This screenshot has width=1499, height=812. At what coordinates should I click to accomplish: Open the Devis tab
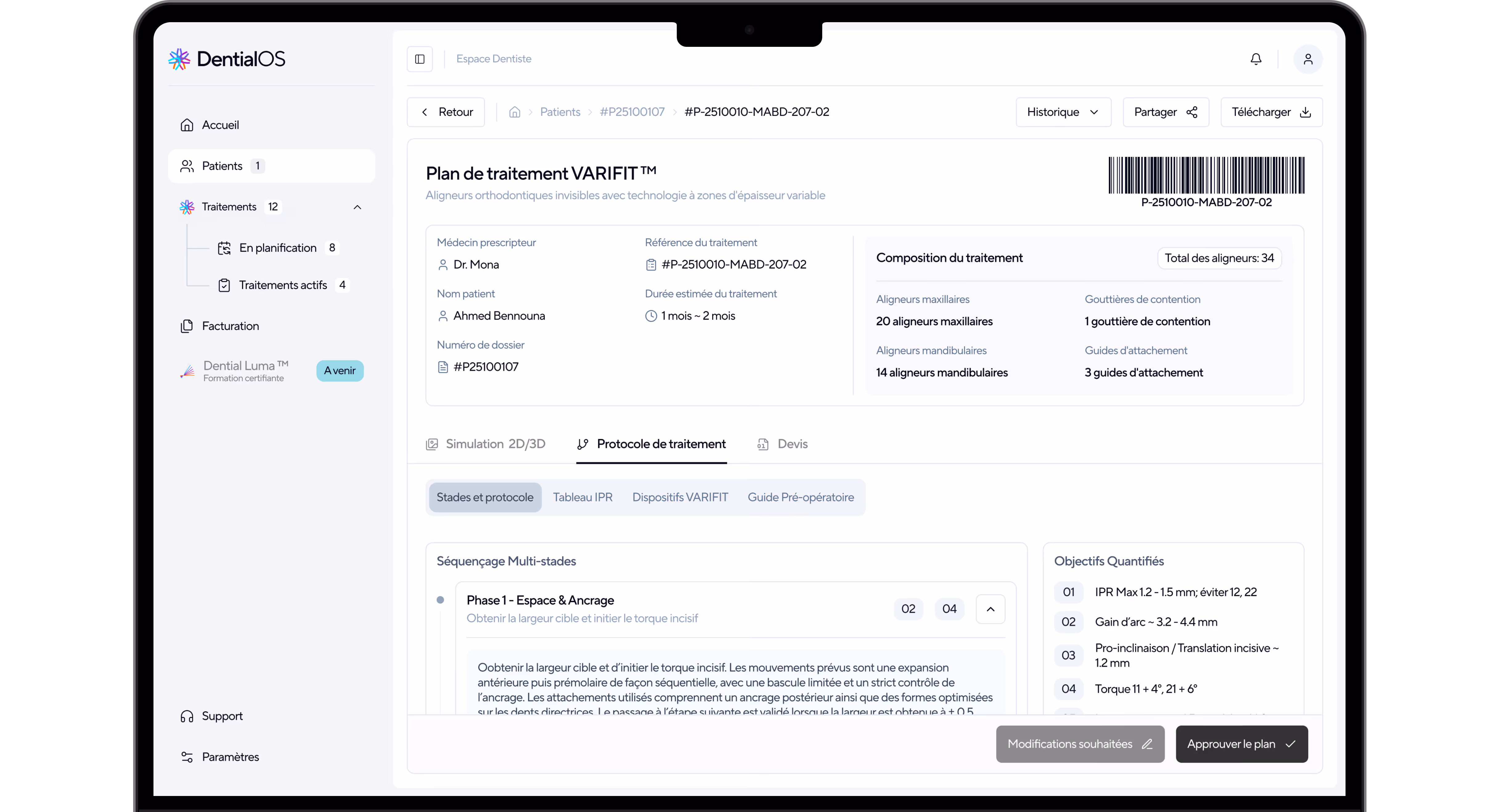pos(782,444)
